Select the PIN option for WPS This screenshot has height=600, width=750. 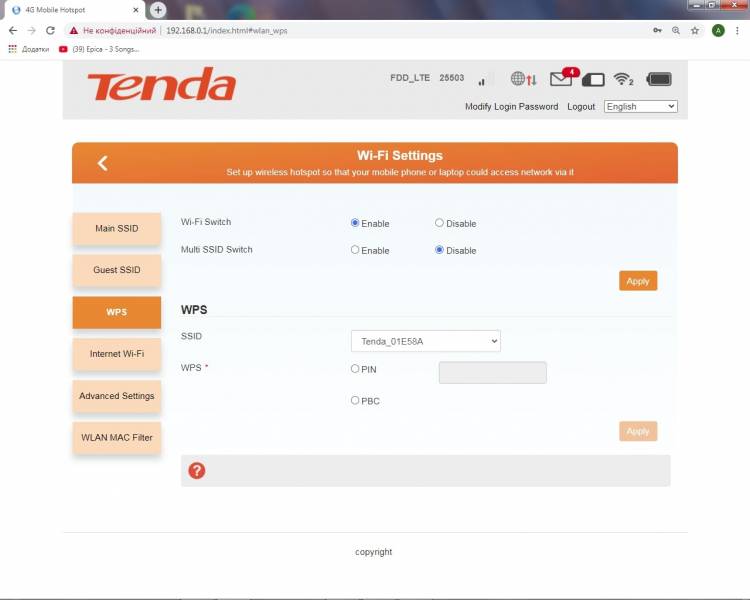click(355, 369)
